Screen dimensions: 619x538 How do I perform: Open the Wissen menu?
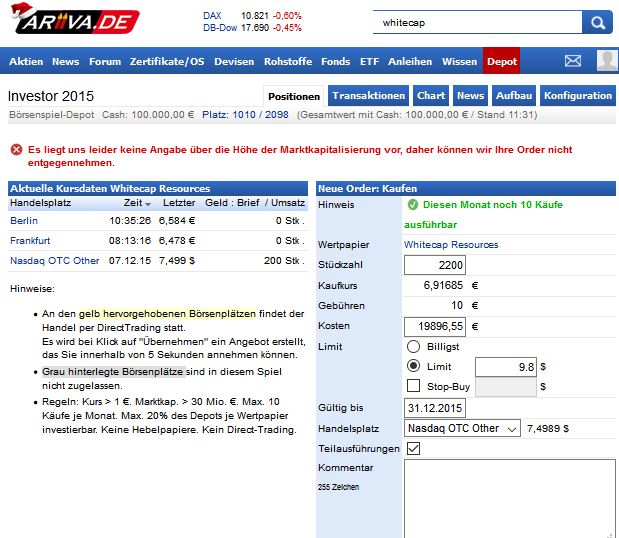click(460, 61)
